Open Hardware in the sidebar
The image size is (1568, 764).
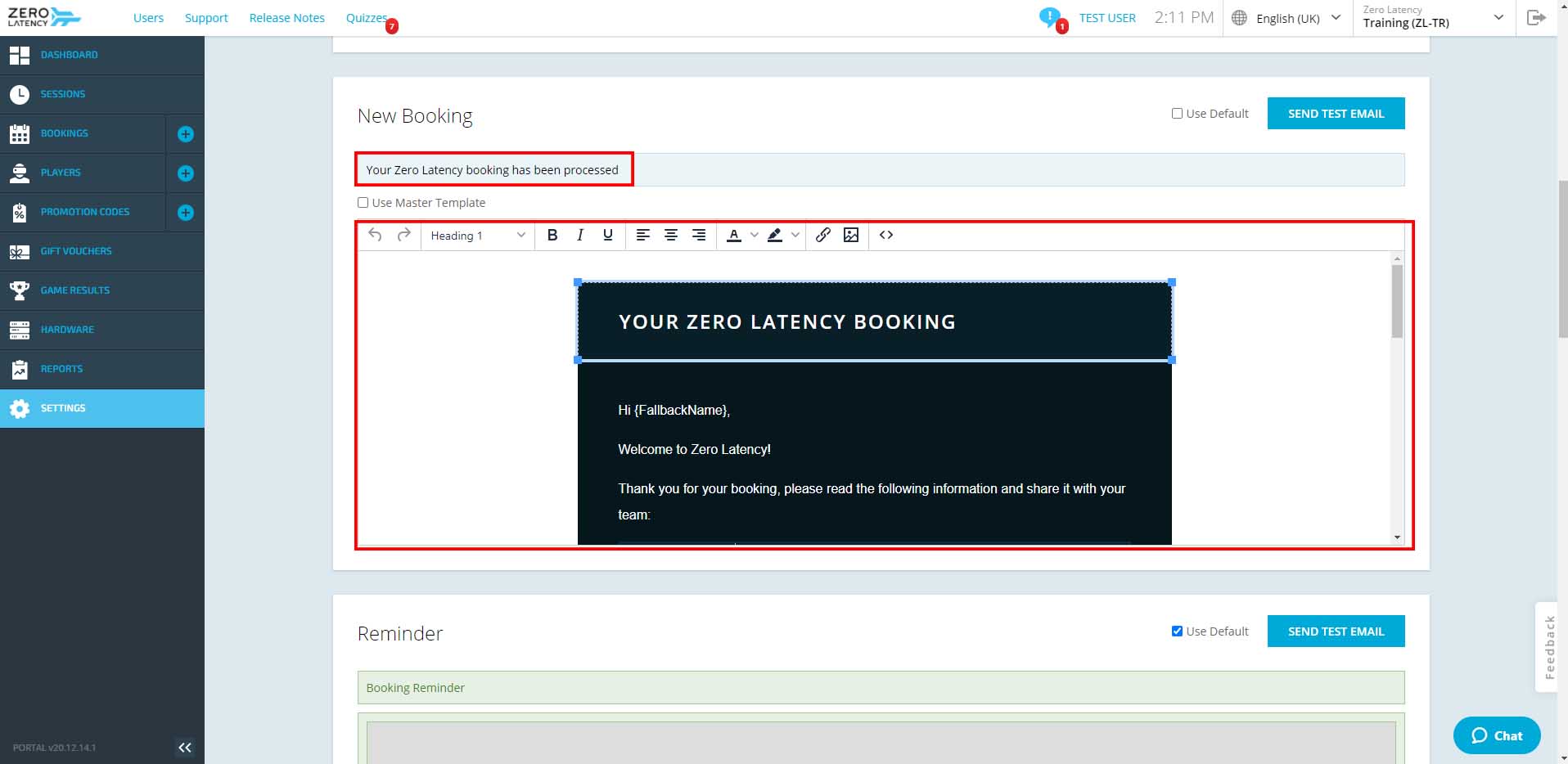tap(102, 330)
